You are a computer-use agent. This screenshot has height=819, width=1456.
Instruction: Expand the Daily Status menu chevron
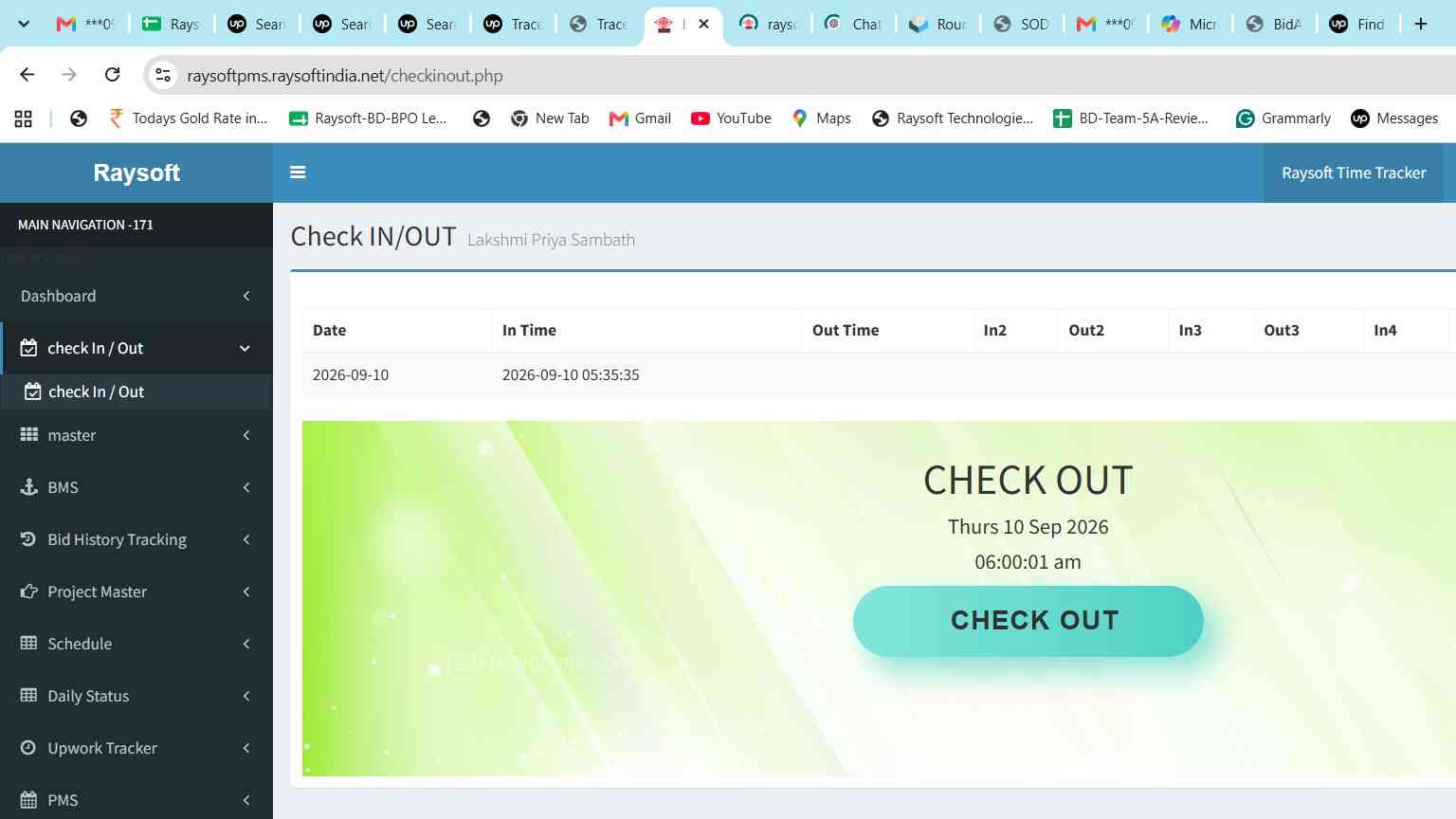click(x=246, y=696)
